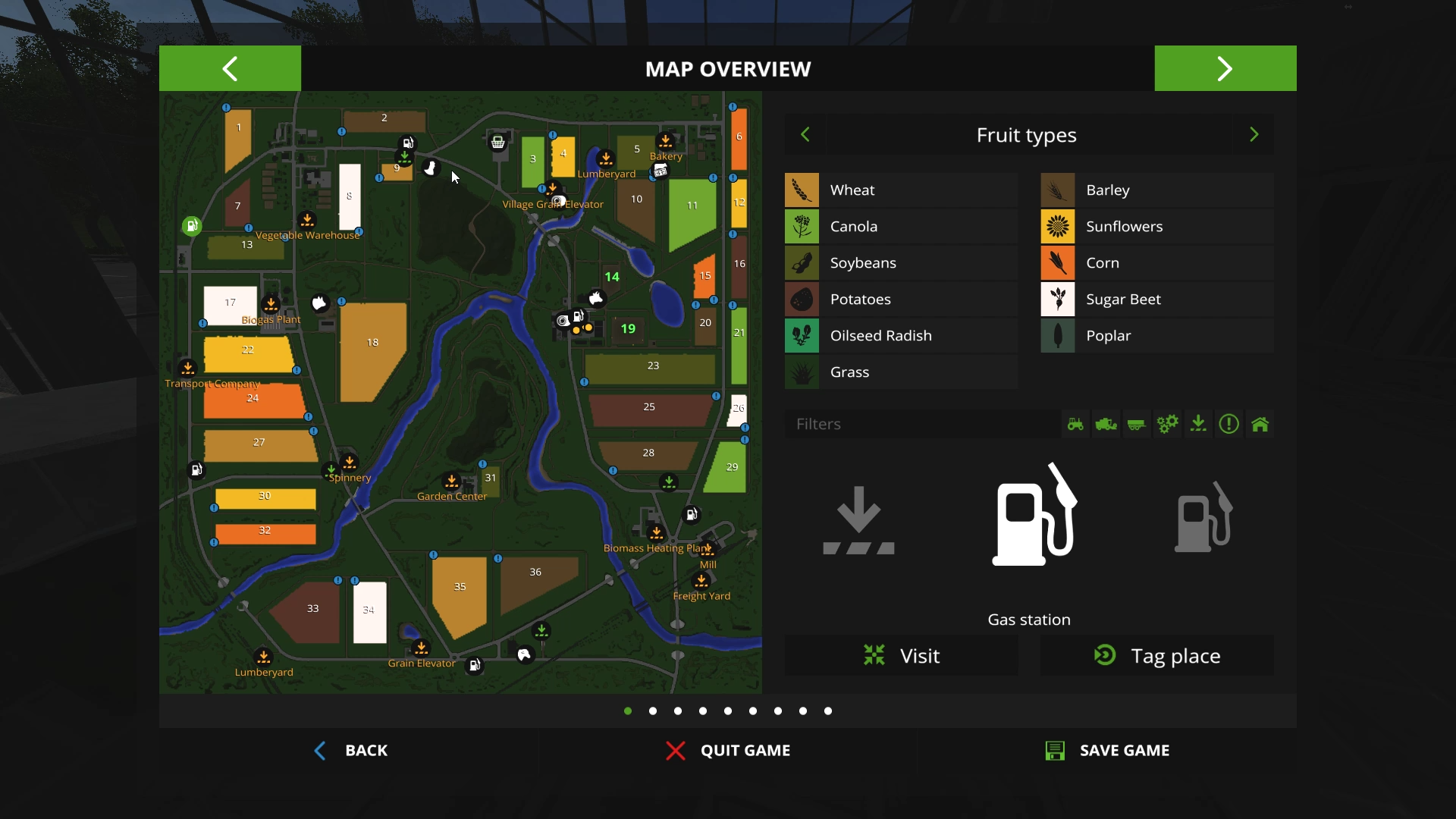
Task: Click the gas station icon near field 27
Action: click(x=196, y=470)
